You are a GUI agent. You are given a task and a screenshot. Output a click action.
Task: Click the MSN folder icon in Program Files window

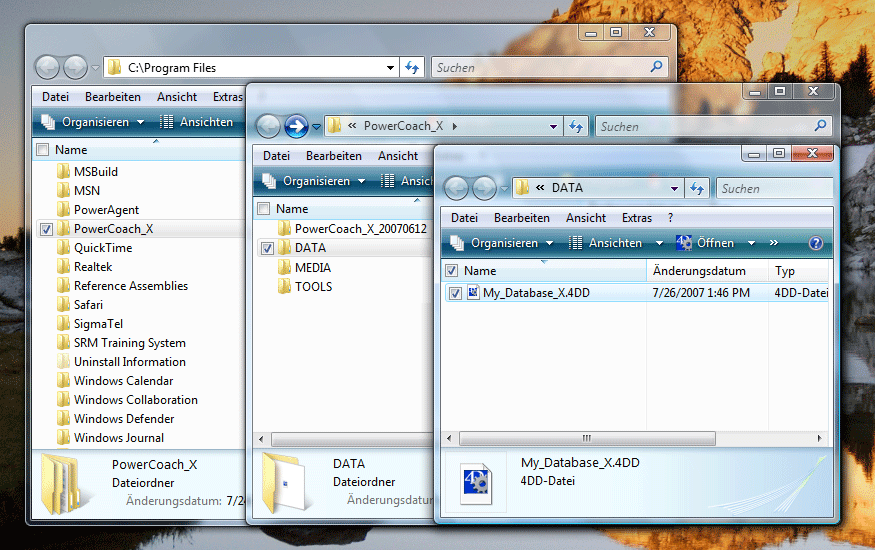coord(64,190)
